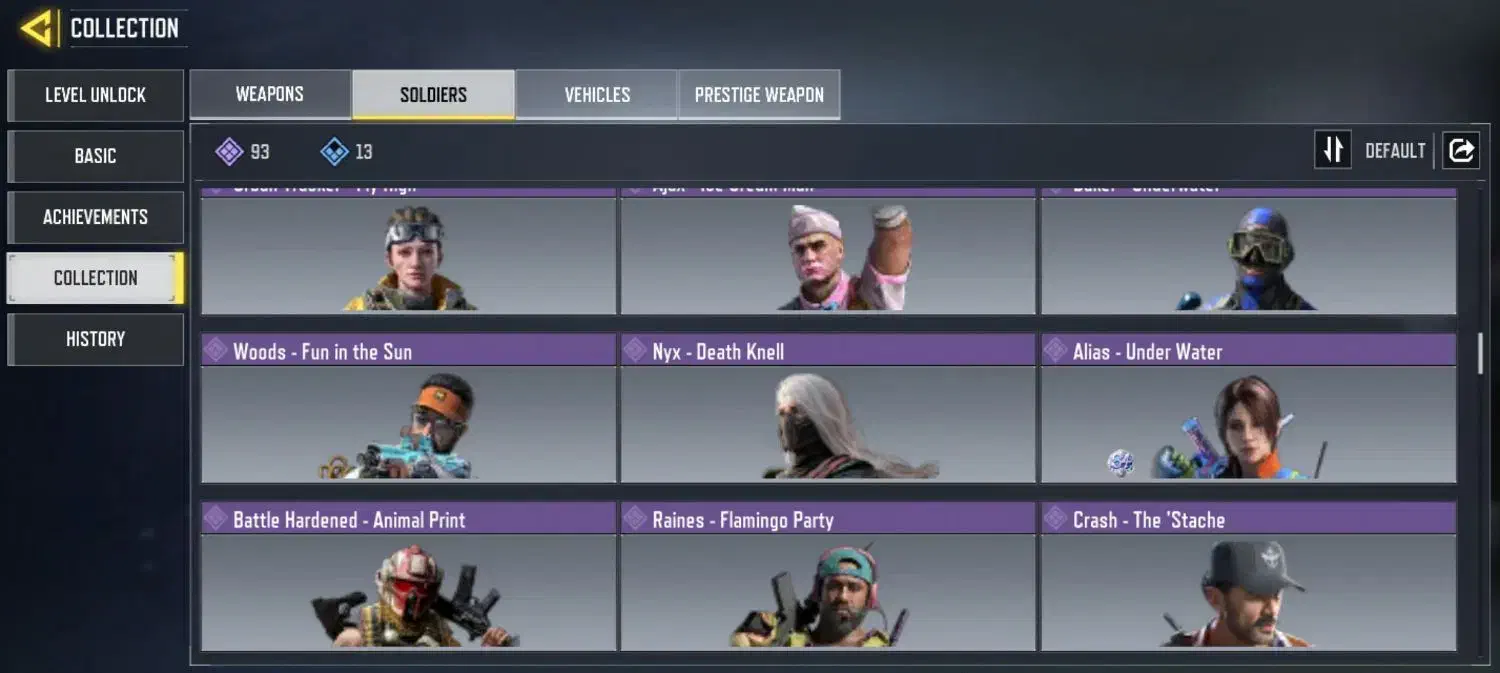
Task: Select the Raines - Flamingo Party soldier card
Action: [x=828, y=577]
